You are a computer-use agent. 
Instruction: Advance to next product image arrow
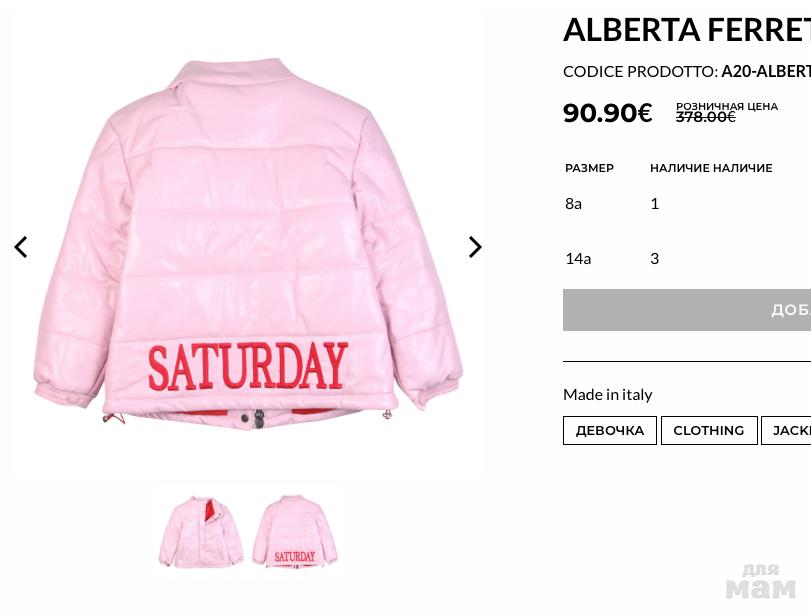(475, 247)
